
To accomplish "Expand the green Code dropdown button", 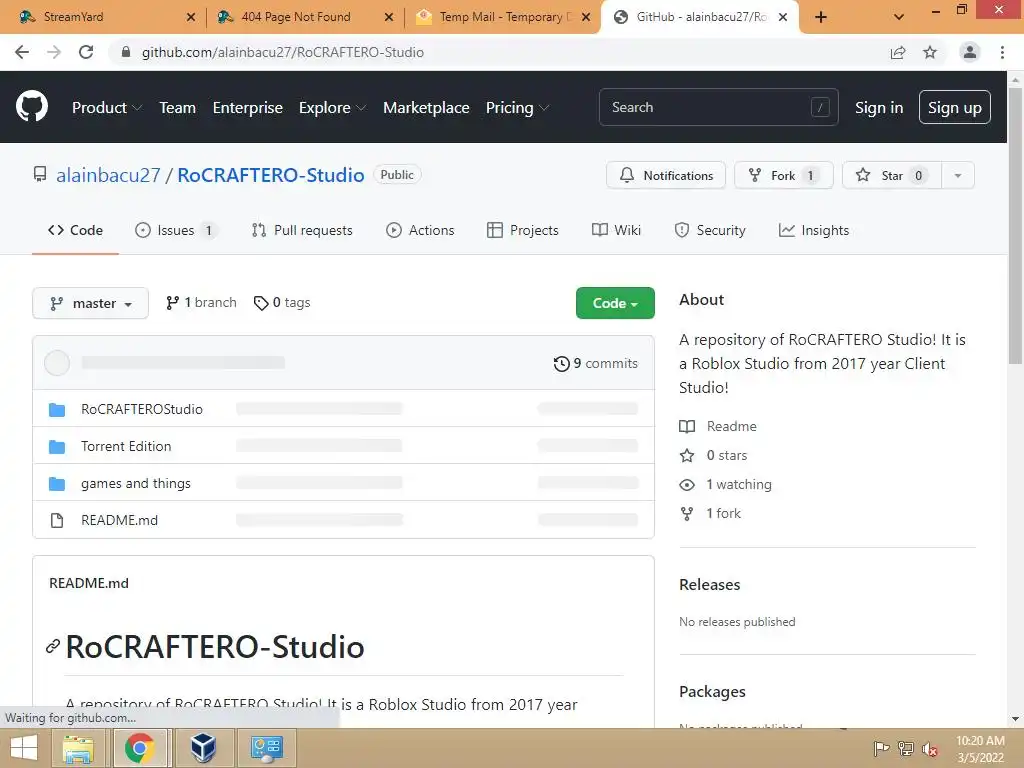I will [x=615, y=303].
